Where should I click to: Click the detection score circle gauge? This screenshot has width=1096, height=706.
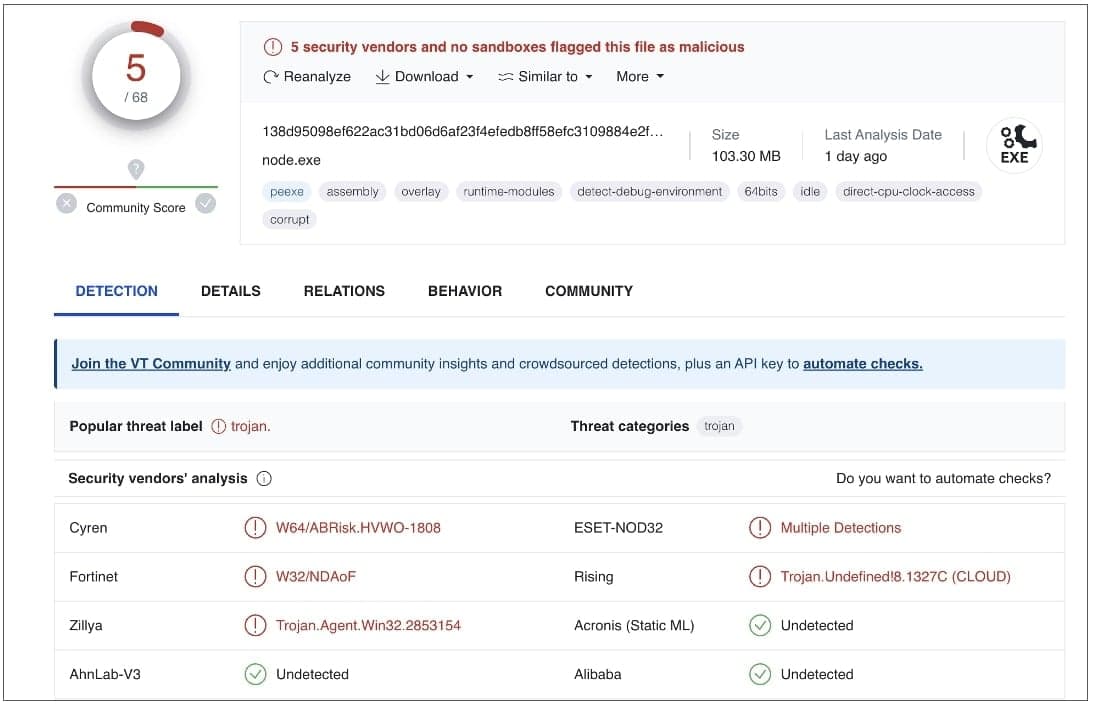(136, 76)
